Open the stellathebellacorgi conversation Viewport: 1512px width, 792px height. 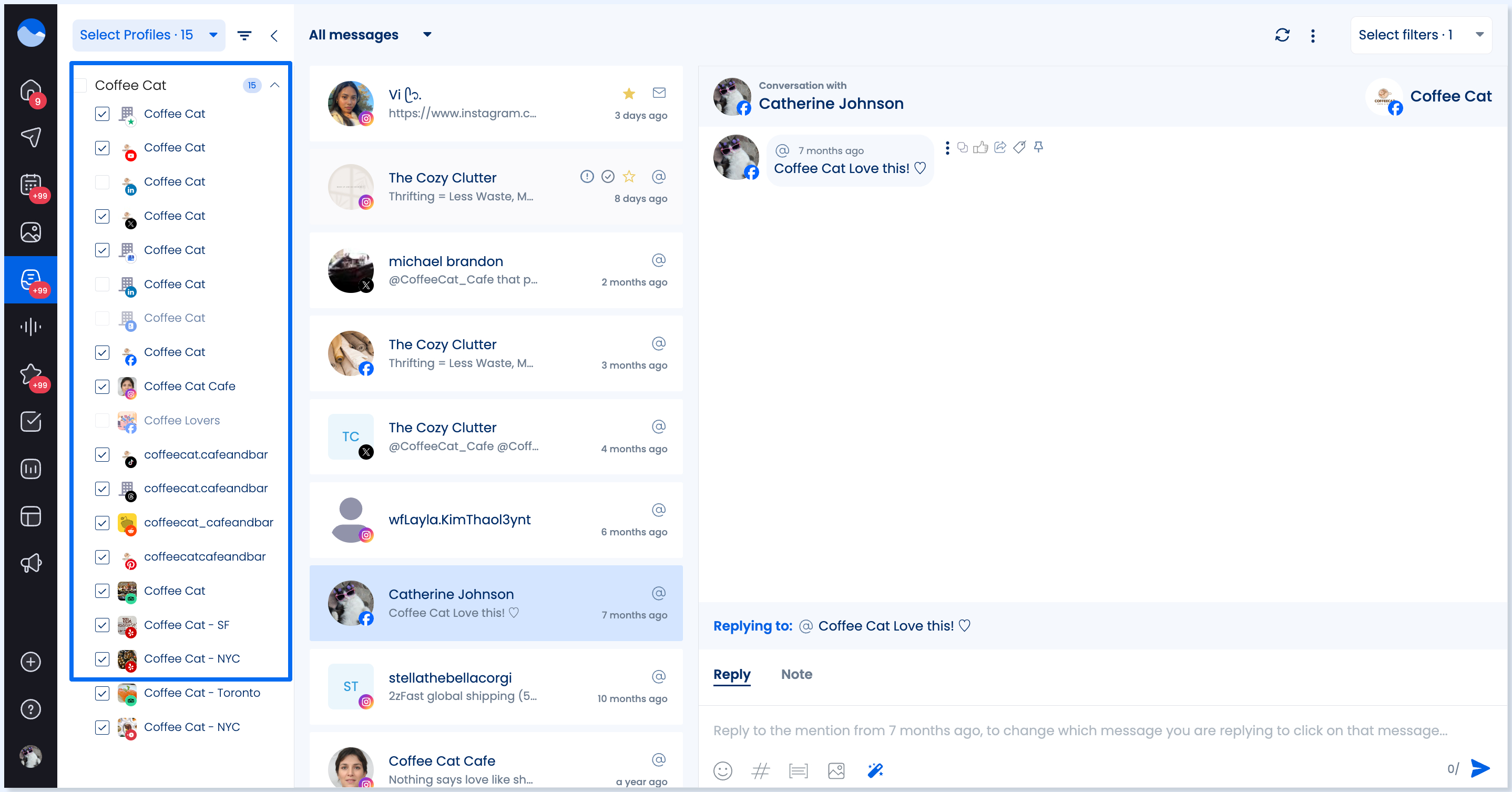495,686
